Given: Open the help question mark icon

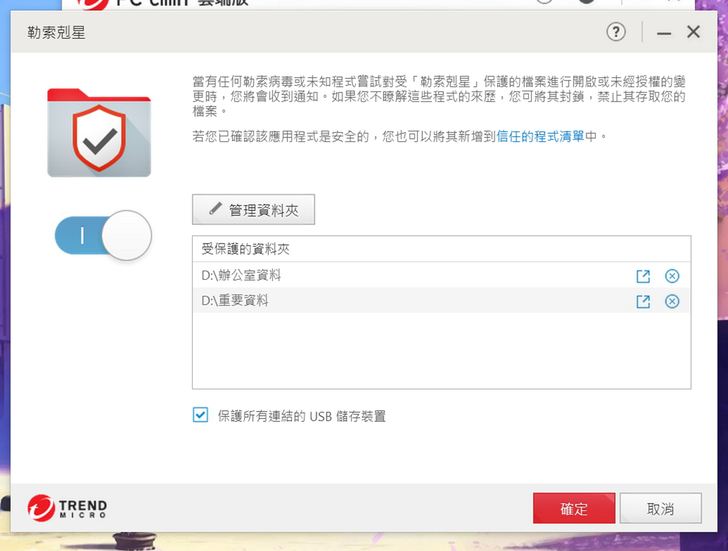Looking at the screenshot, I should 616,32.
